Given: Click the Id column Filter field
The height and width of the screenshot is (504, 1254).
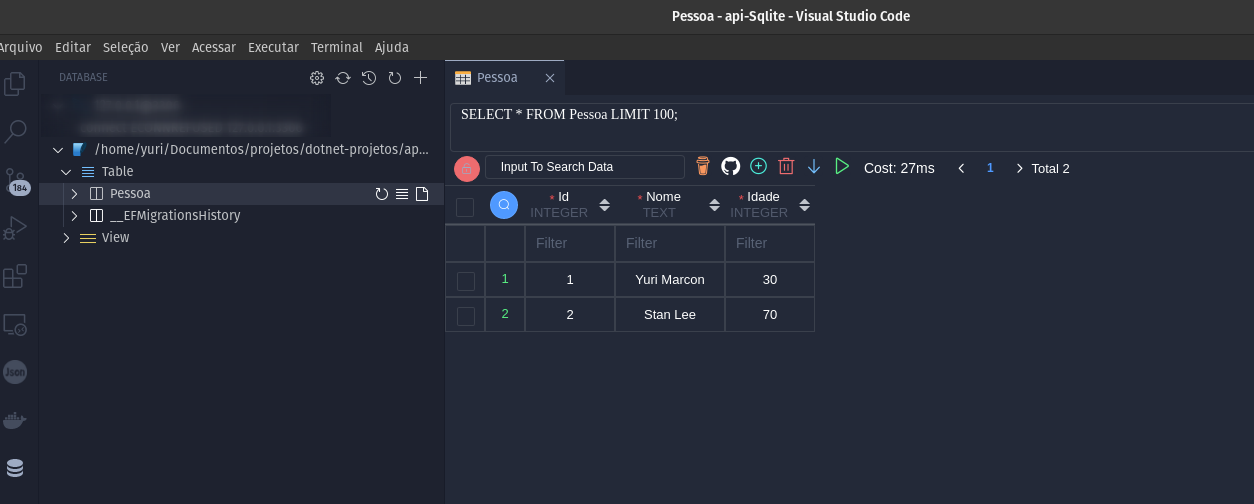Looking at the screenshot, I should point(570,243).
